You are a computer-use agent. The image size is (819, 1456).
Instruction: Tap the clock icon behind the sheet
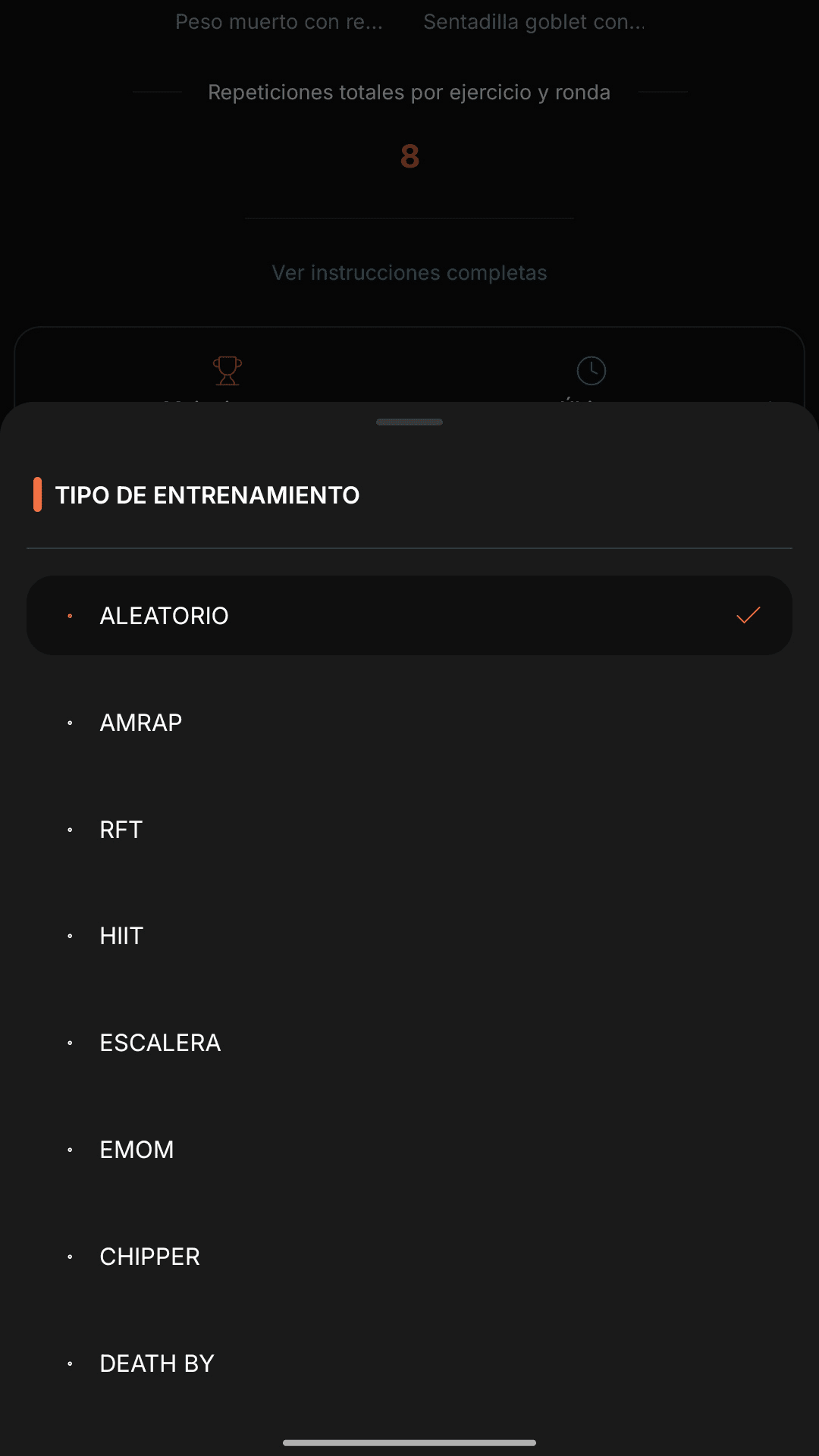[591, 371]
